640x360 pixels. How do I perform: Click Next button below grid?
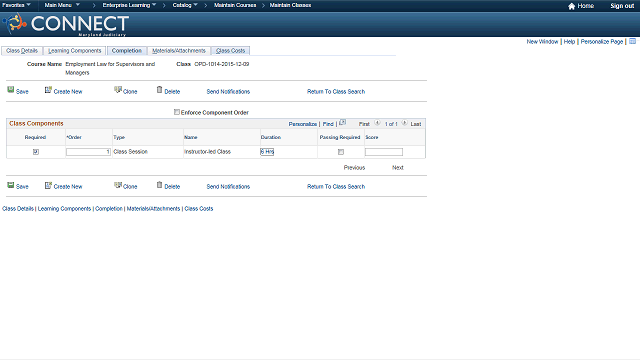[x=398, y=167]
